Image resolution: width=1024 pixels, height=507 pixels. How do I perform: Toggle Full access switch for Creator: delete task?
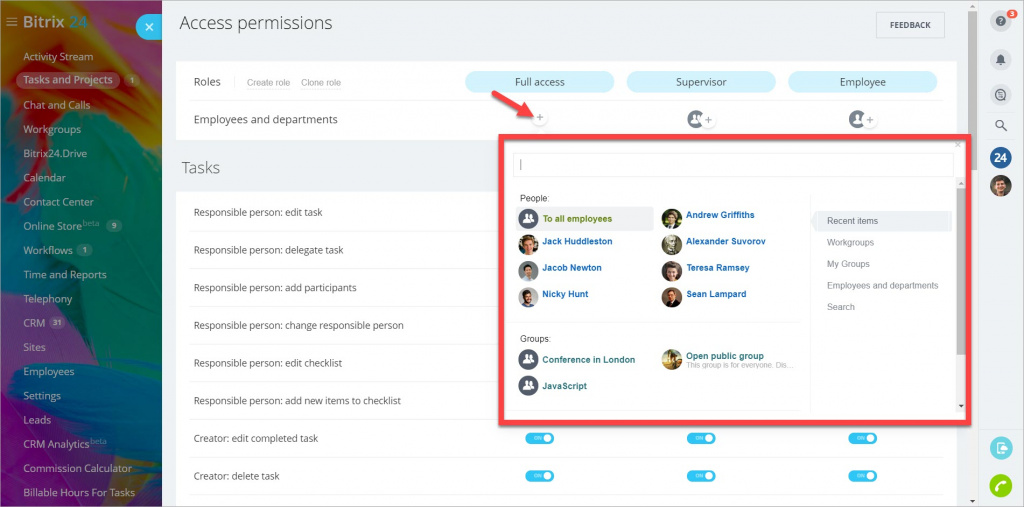[x=539, y=476]
